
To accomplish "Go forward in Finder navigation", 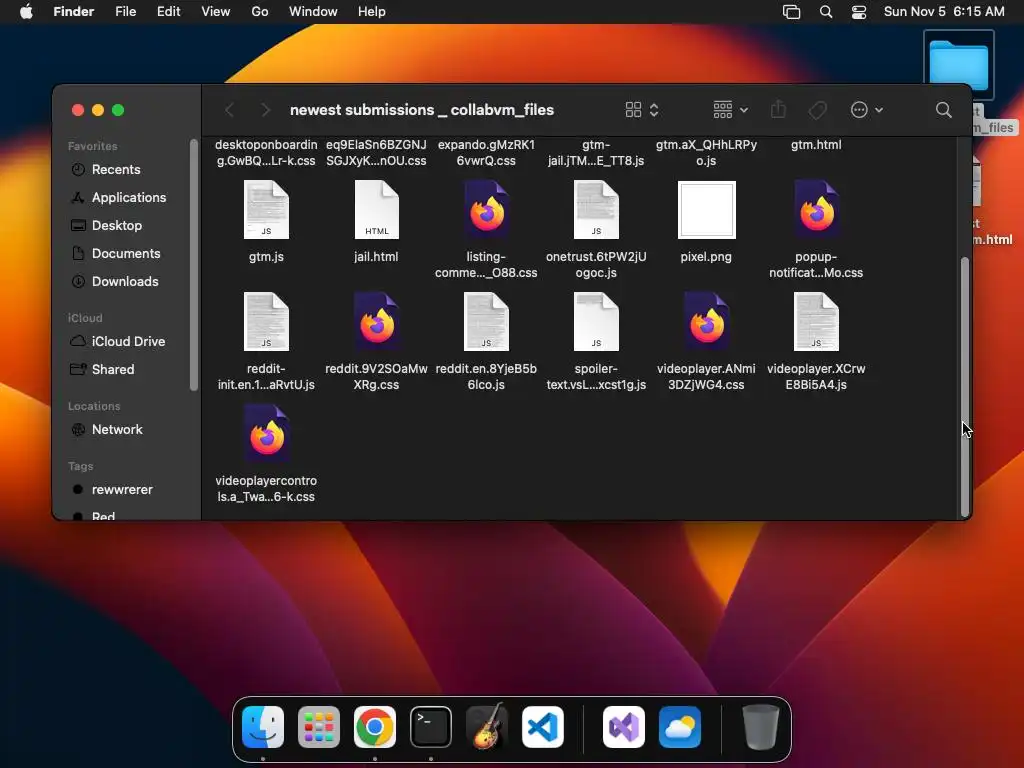I will tap(265, 110).
